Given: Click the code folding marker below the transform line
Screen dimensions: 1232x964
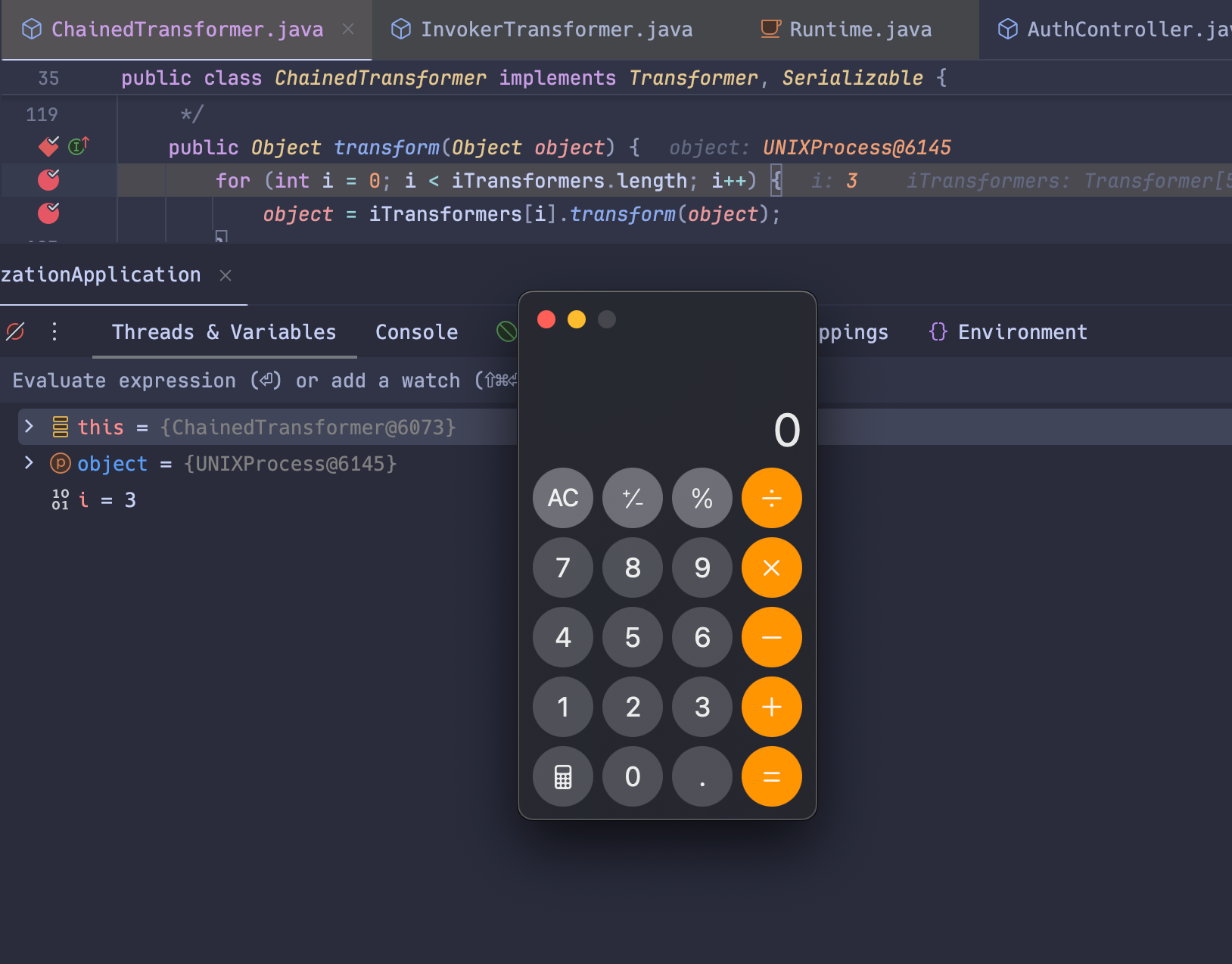Looking at the screenshot, I should pyautogui.click(x=219, y=238).
